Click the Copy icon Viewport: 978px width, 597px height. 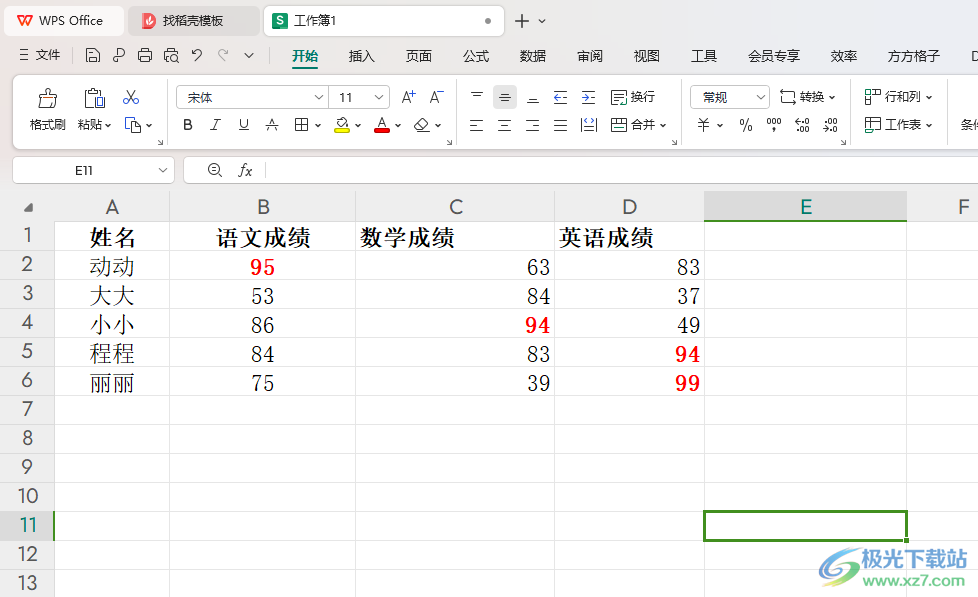pos(132,125)
